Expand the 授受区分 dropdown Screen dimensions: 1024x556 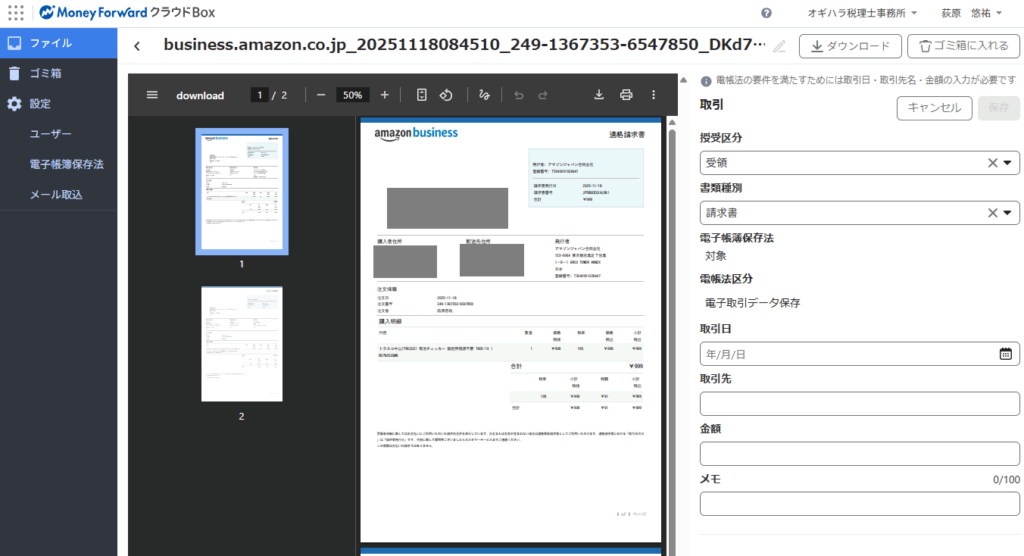pyautogui.click(x=1007, y=163)
